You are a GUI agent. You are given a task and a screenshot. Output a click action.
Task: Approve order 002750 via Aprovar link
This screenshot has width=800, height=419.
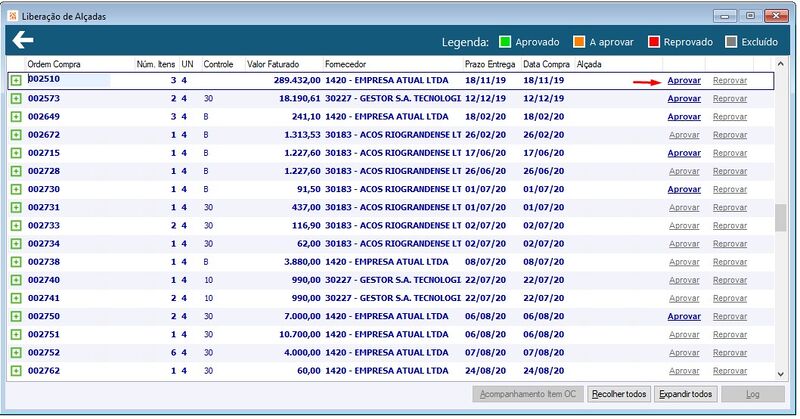coord(684,316)
